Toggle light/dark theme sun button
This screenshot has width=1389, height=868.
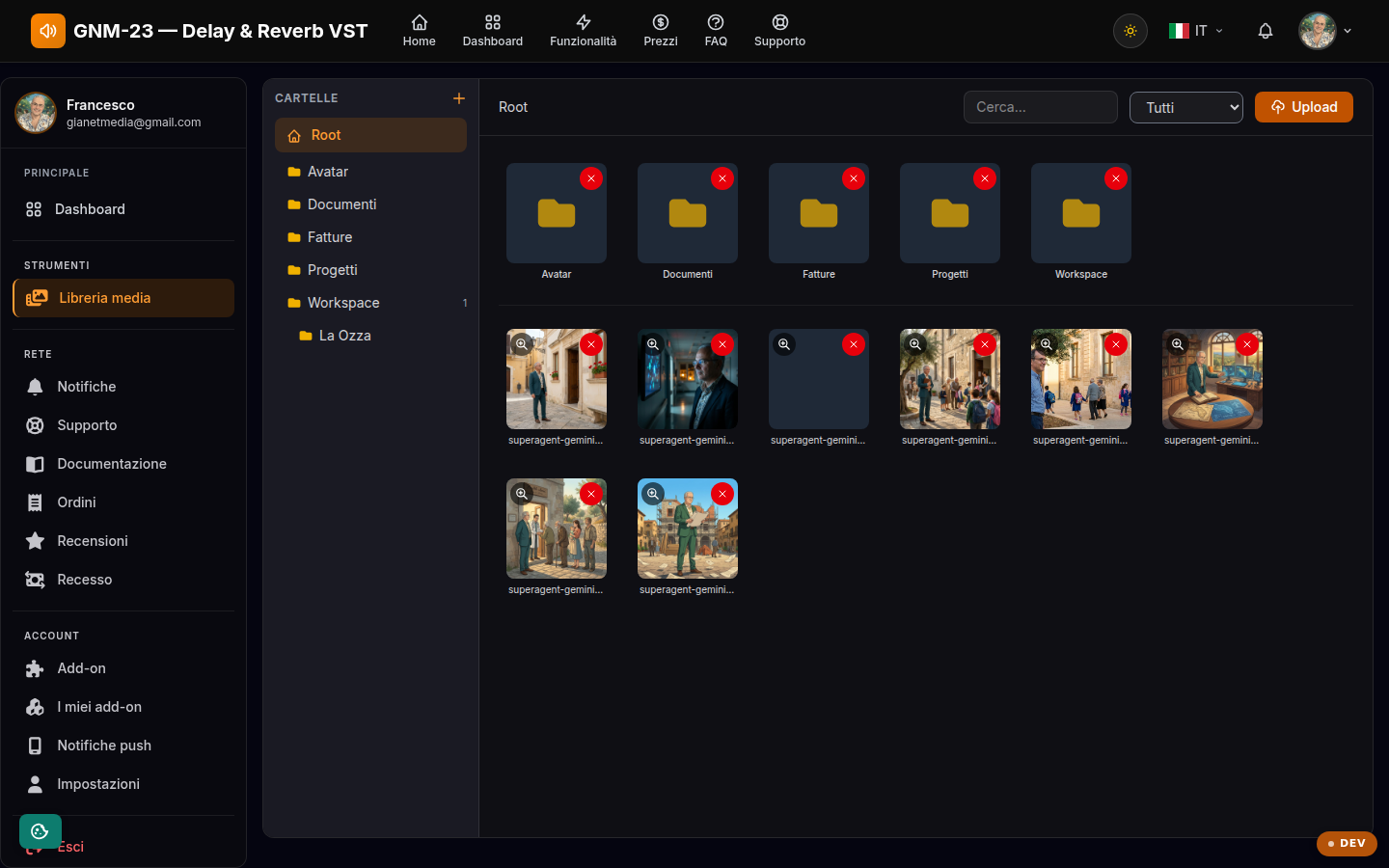[1130, 31]
